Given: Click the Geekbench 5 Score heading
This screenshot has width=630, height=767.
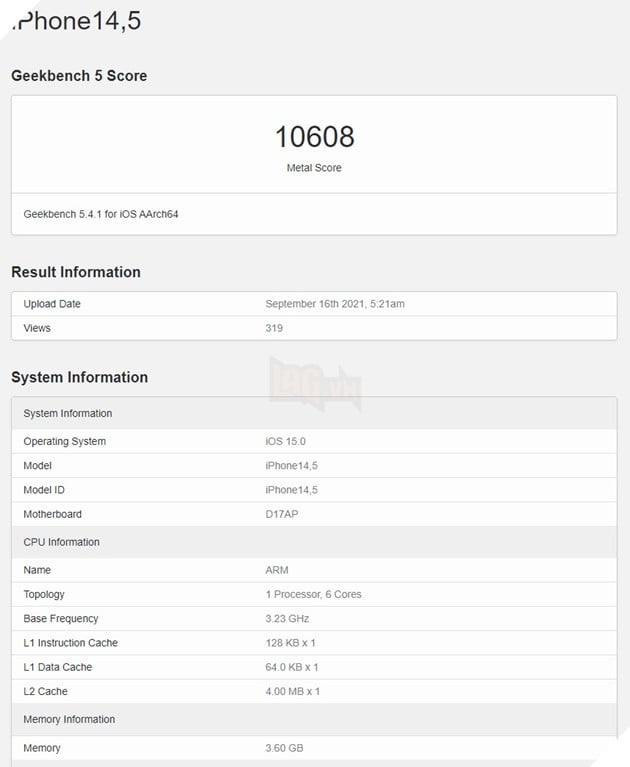Looking at the screenshot, I should [x=79, y=76].
